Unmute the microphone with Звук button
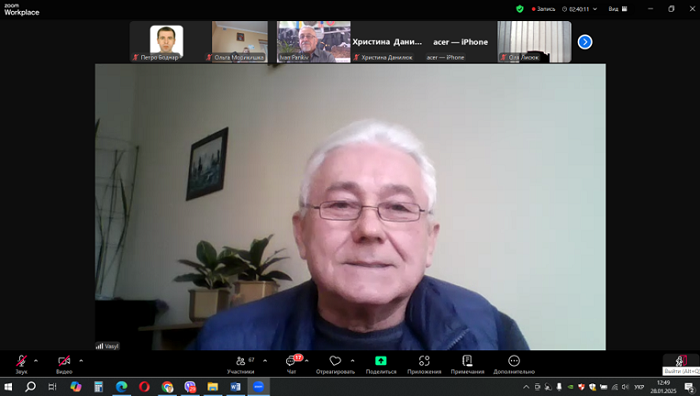This screenshot has height=396, width=700. (21, 364)
